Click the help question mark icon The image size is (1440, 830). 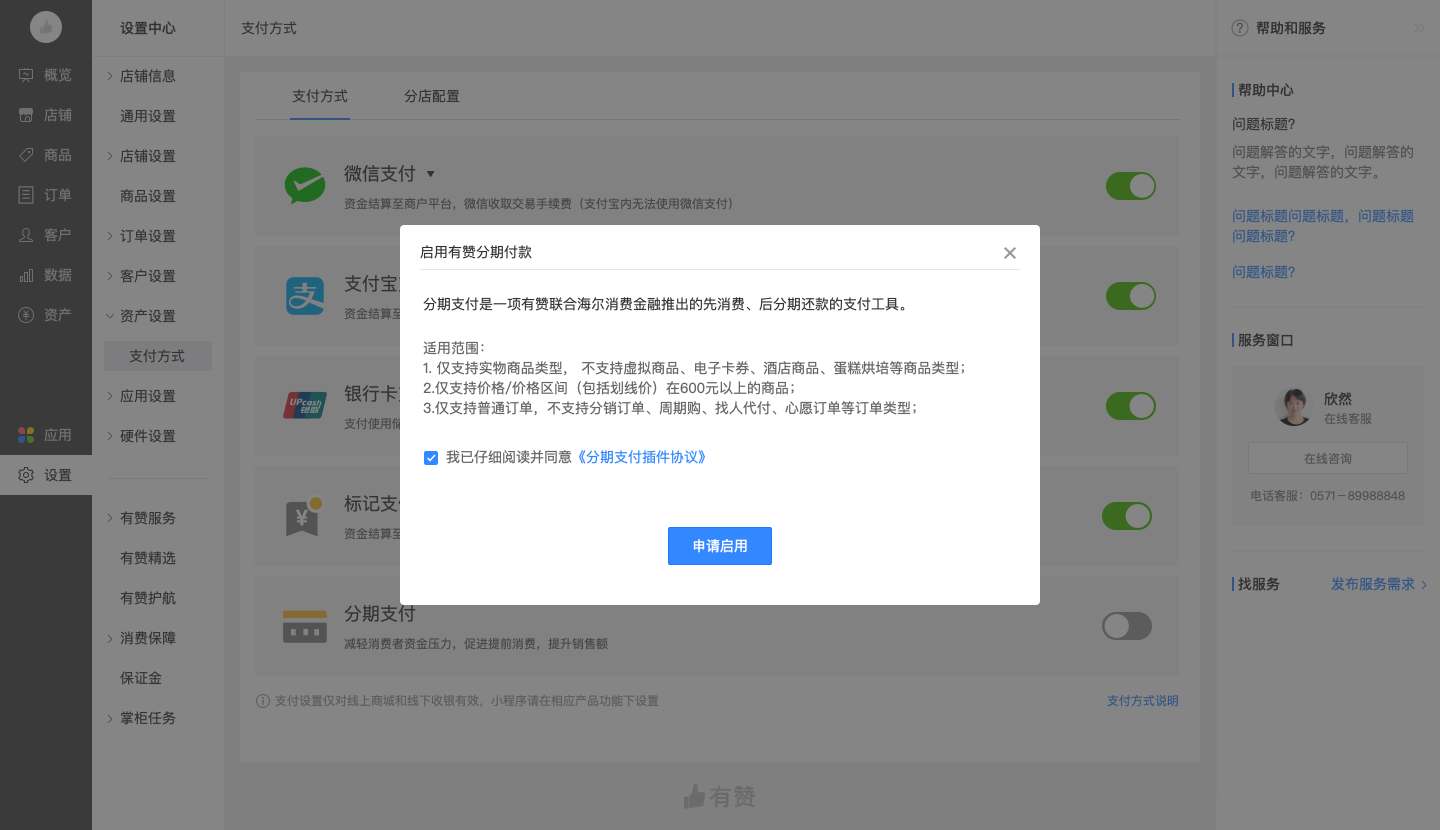(1240, 28)
